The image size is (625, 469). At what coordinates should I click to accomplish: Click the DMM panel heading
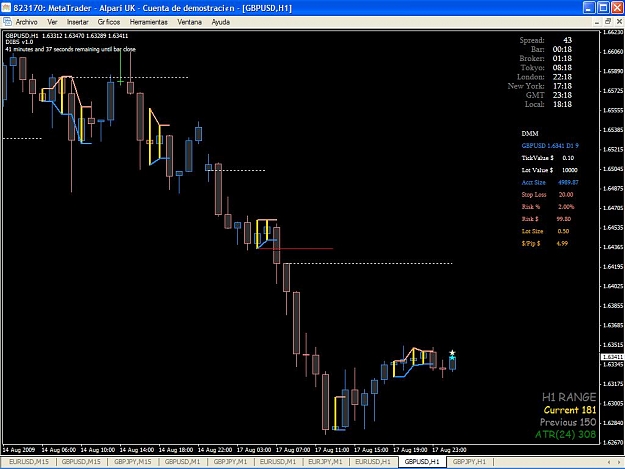(530, 133)
